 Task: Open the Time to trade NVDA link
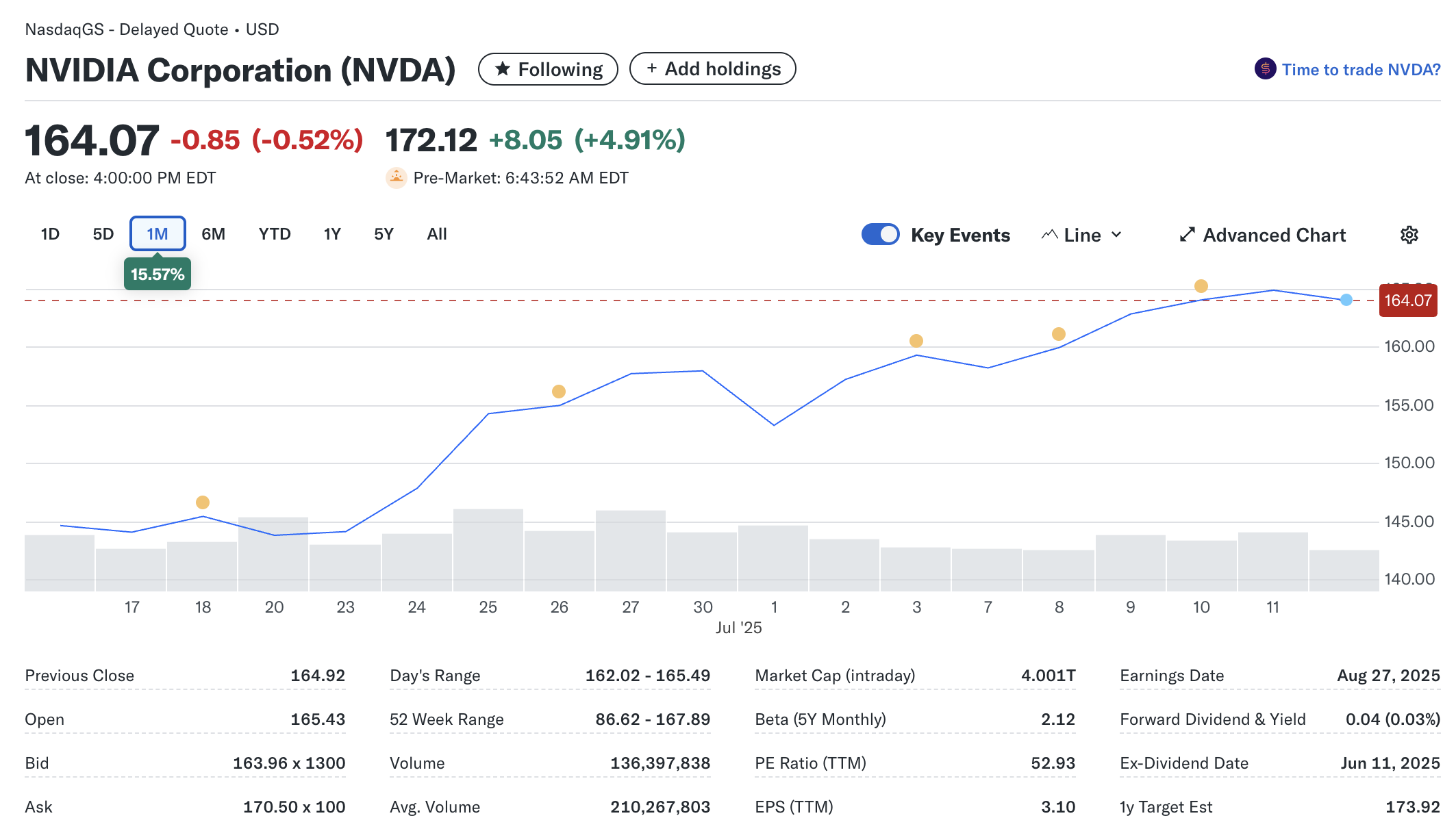1361,69
